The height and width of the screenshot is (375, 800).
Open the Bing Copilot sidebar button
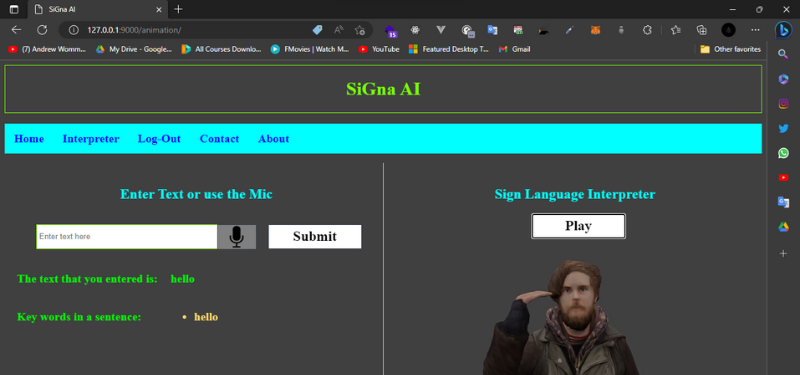pyautogui.click(x=783, y=30)
